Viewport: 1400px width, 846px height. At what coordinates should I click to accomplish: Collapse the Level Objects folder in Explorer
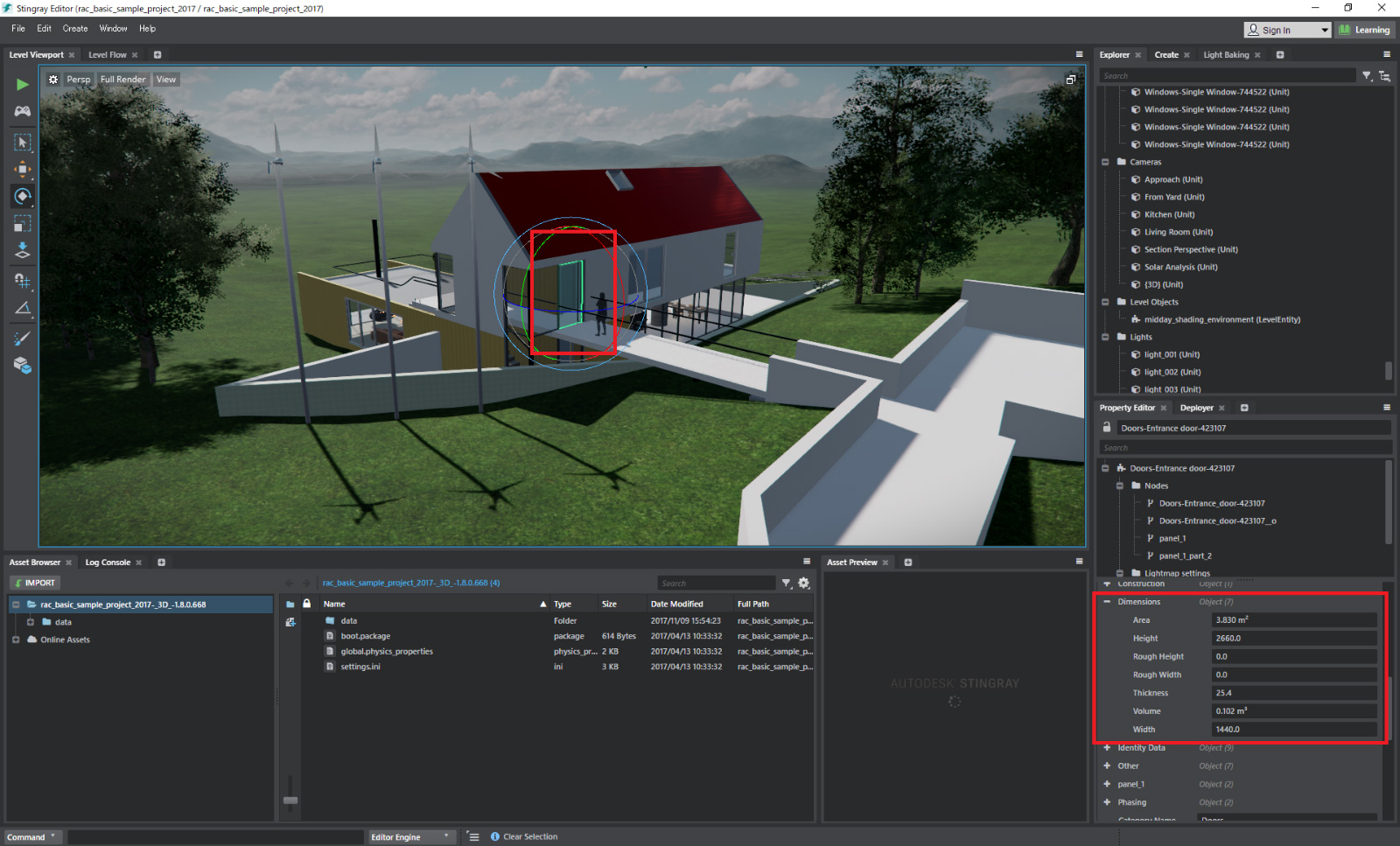coord(1105,302)
